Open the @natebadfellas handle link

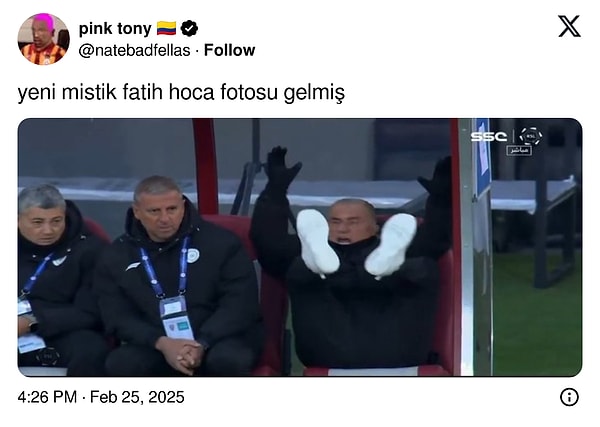[x=134, y=51]
